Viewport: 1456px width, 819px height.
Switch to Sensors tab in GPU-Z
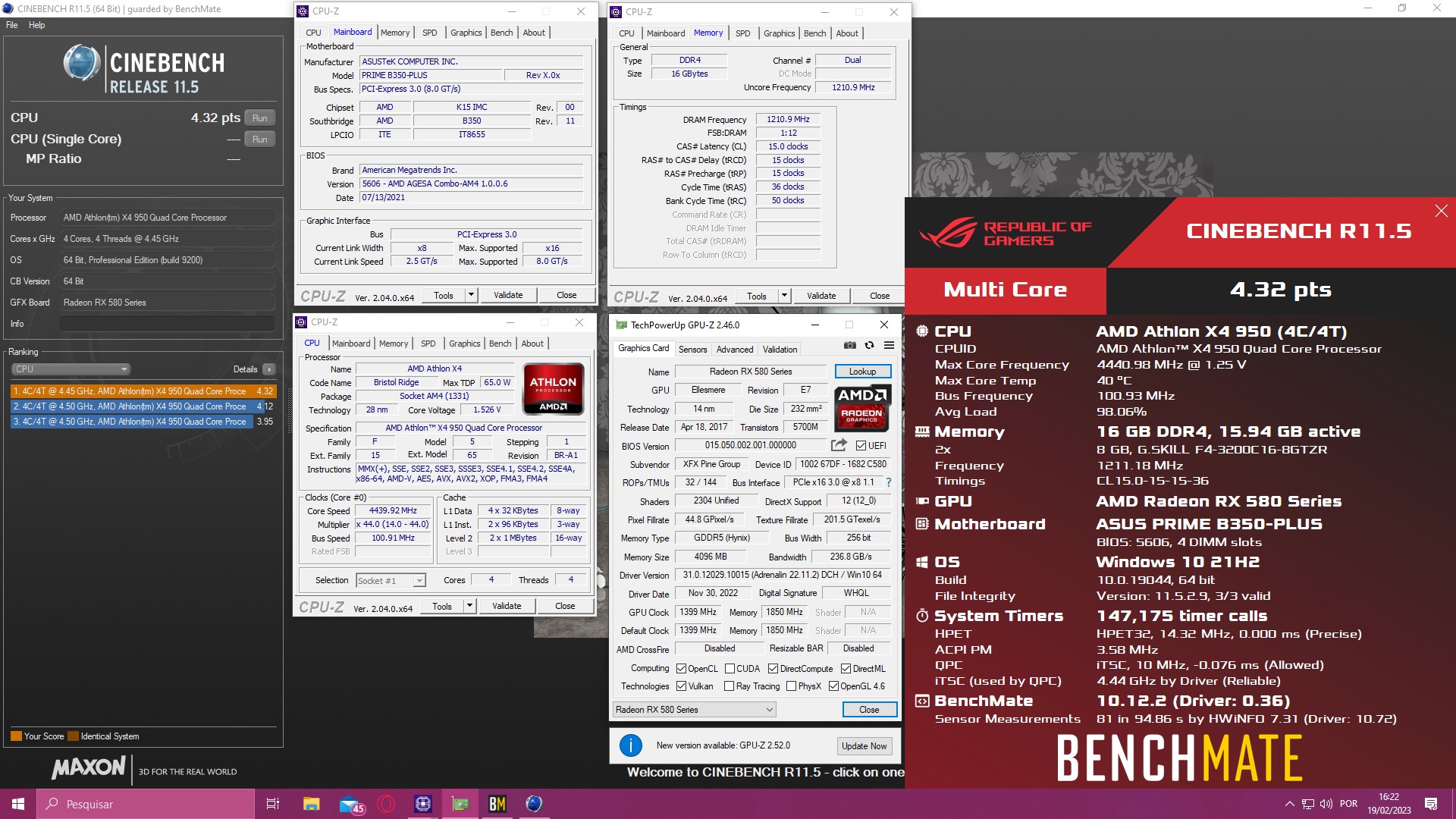(692, 350)
